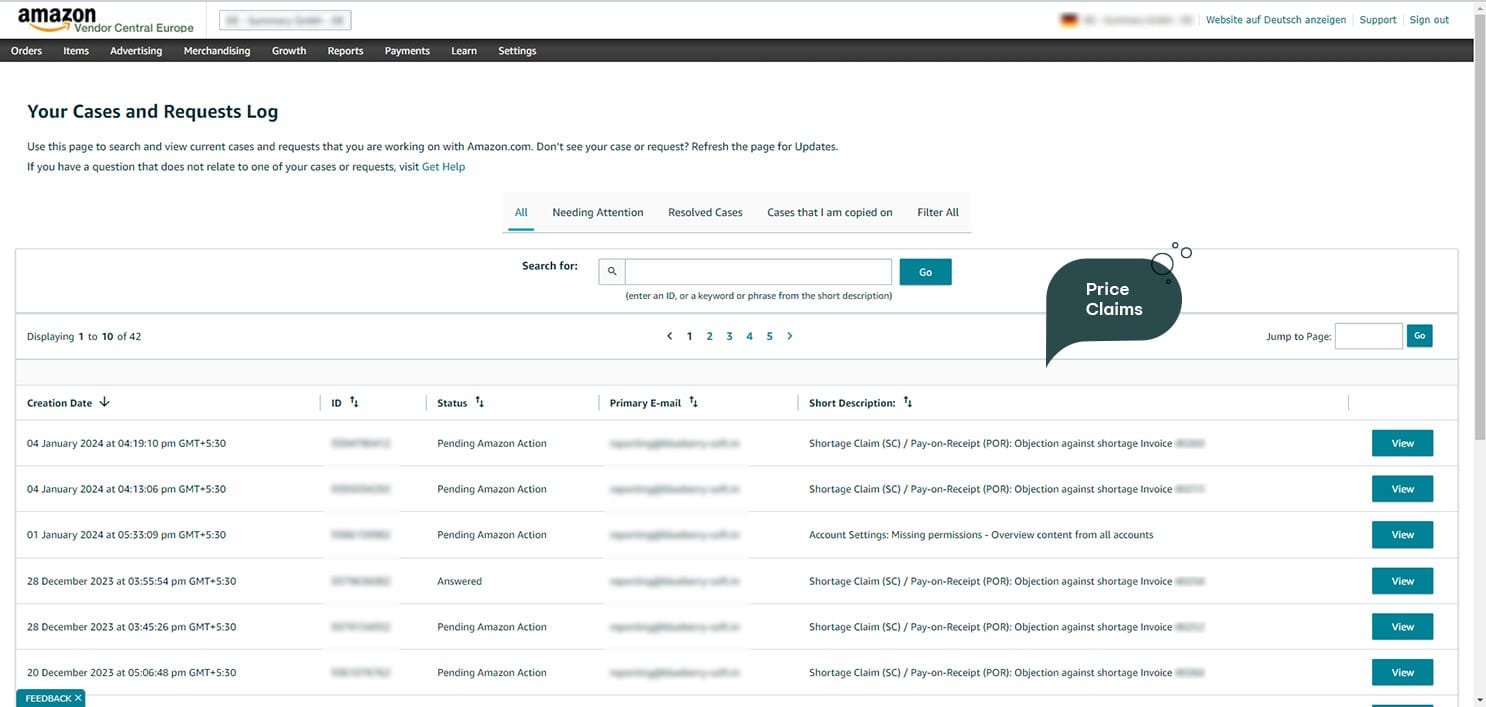Open the Payments menu

tap(407, 51)
